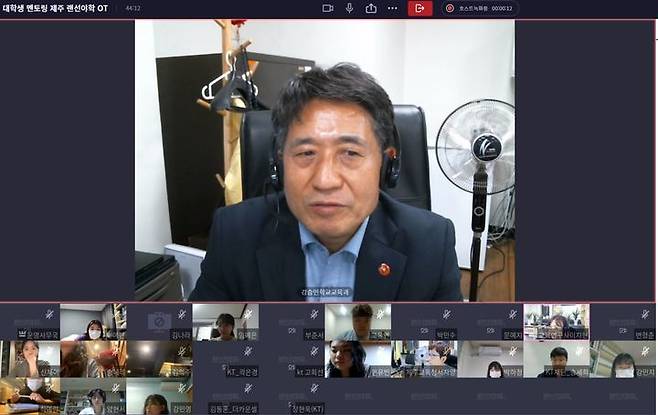The image size is (658, 415).
Task: Select bottom-row thumbnail of woman in white top
Action: tap(93, 396)
